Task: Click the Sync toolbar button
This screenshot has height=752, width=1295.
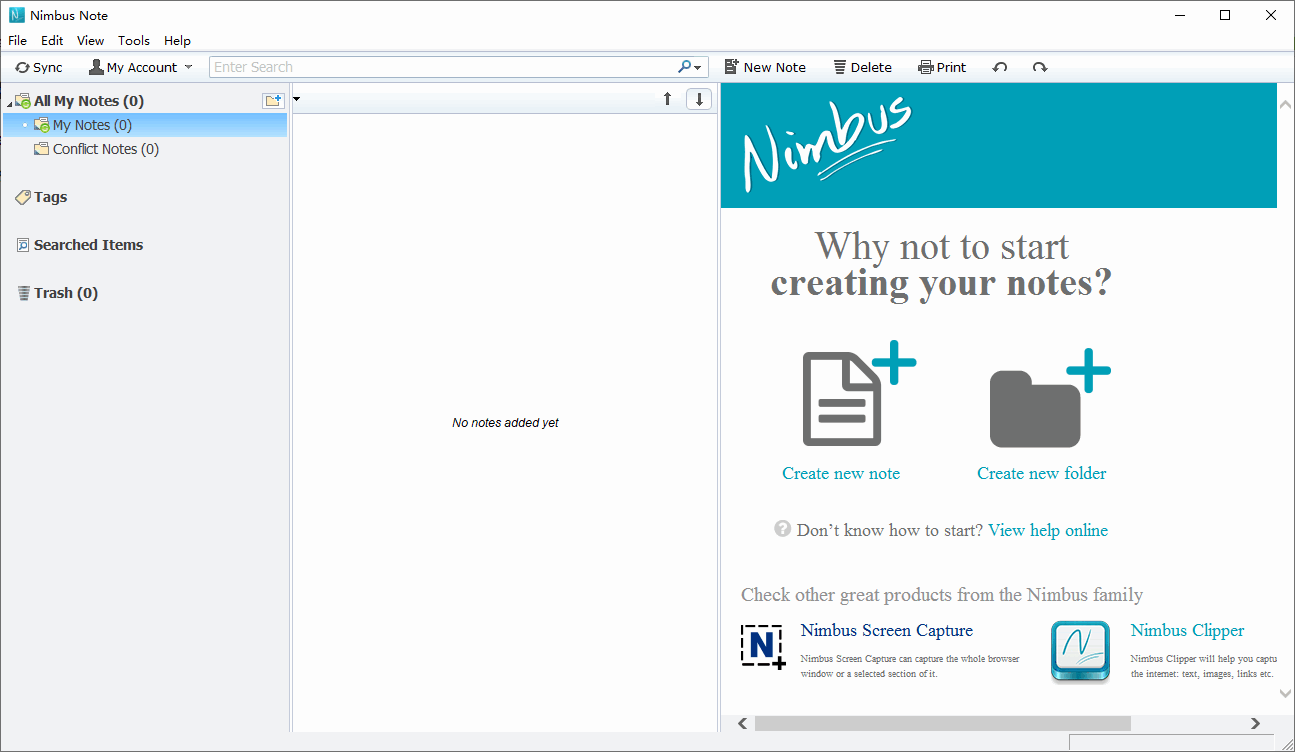Action: pyautogui.click(x=39, y=67)
